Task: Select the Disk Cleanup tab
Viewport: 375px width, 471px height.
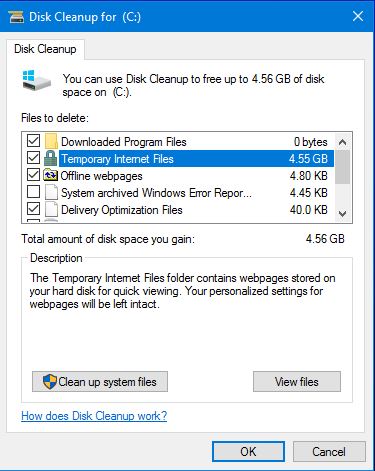Action: click(x=45, y=49)
